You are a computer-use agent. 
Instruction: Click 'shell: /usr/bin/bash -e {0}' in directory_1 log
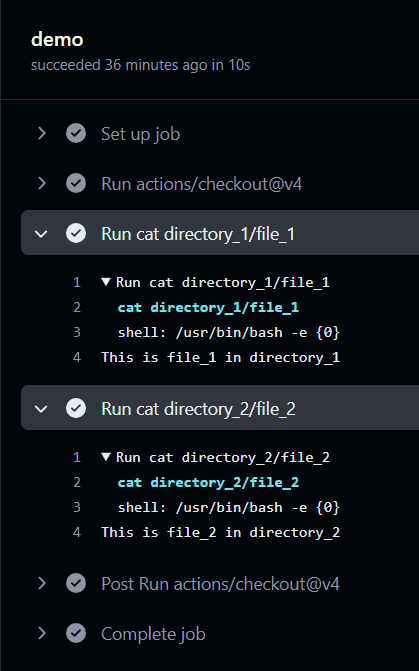click(229, 333)
